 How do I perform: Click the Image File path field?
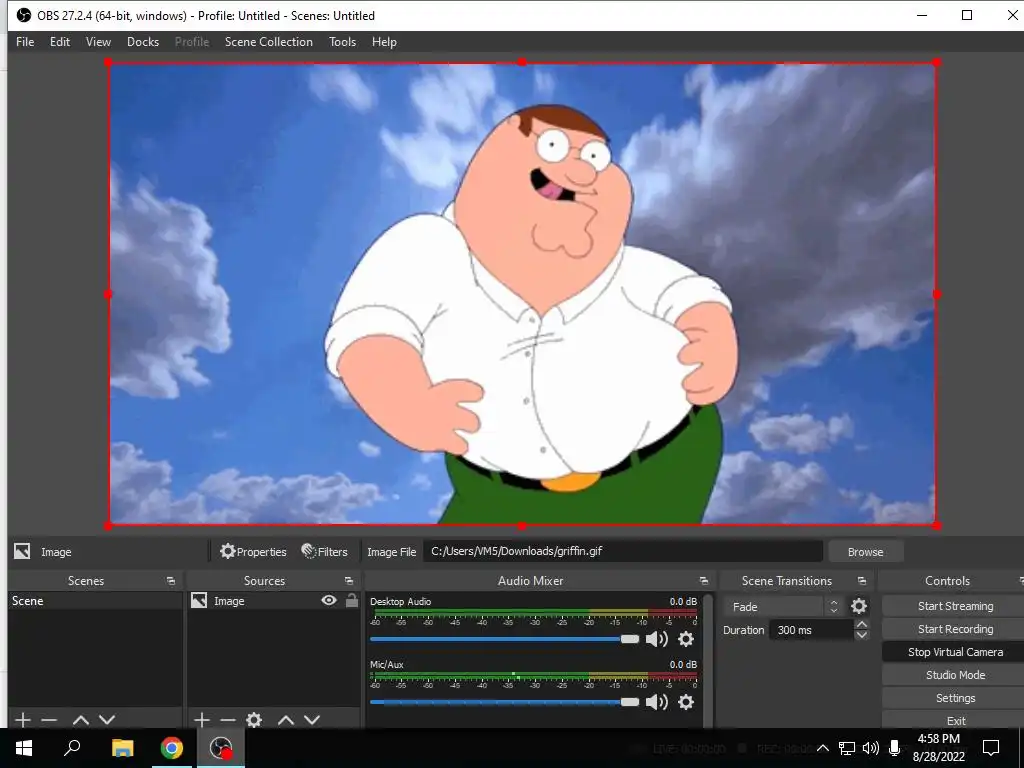pos(622,551)
